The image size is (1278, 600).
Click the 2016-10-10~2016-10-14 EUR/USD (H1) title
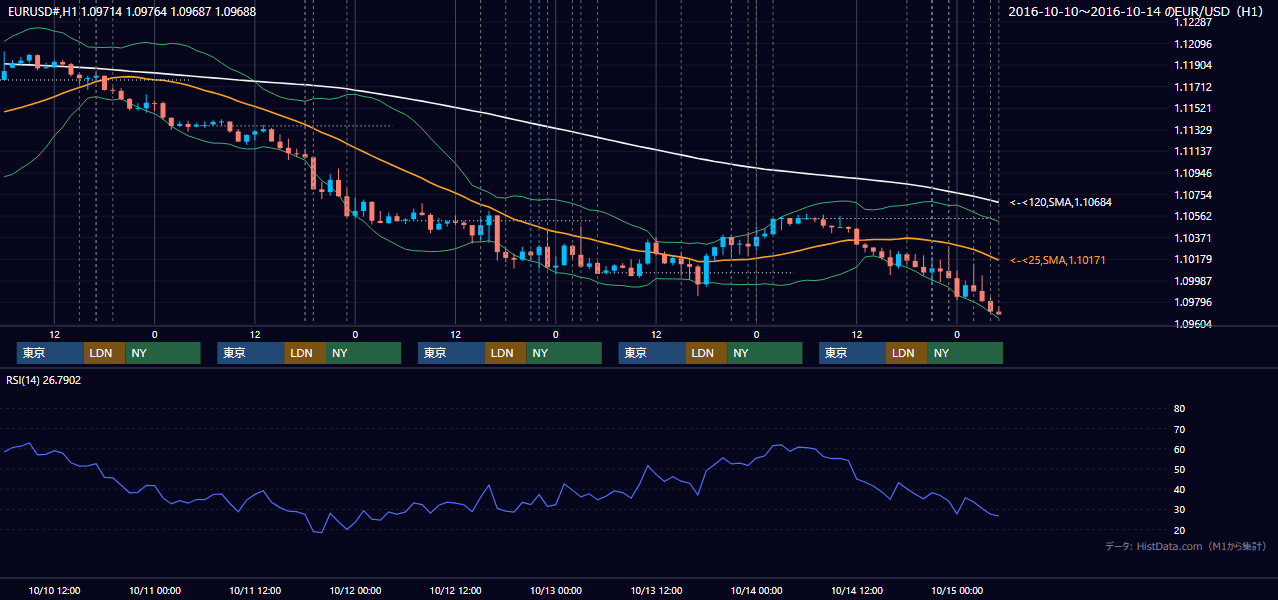point(1136,11)
